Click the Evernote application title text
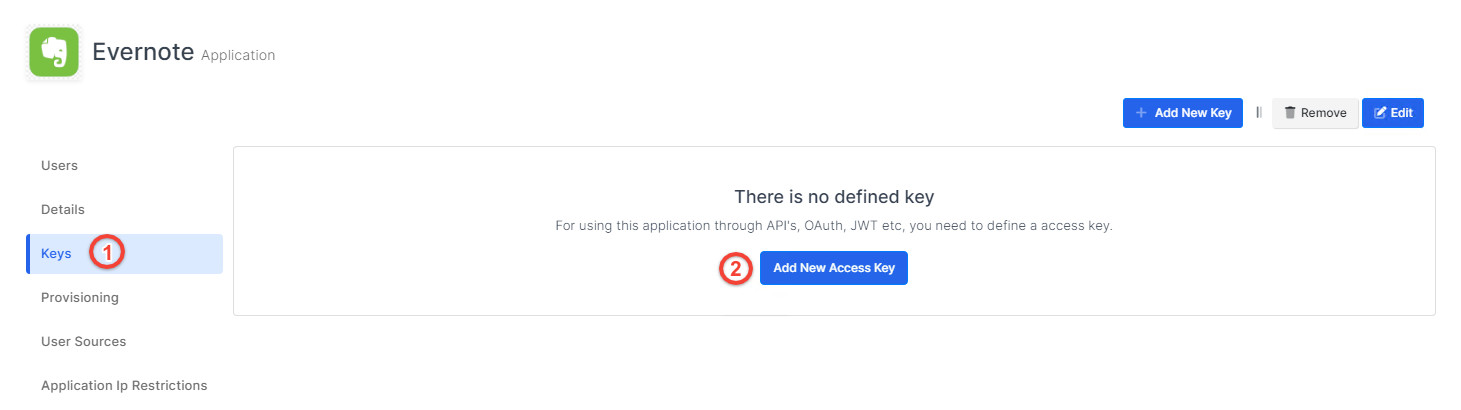The height and width of the screenshot is (410, 1461). pyautogui.click(x=143, y=52)
